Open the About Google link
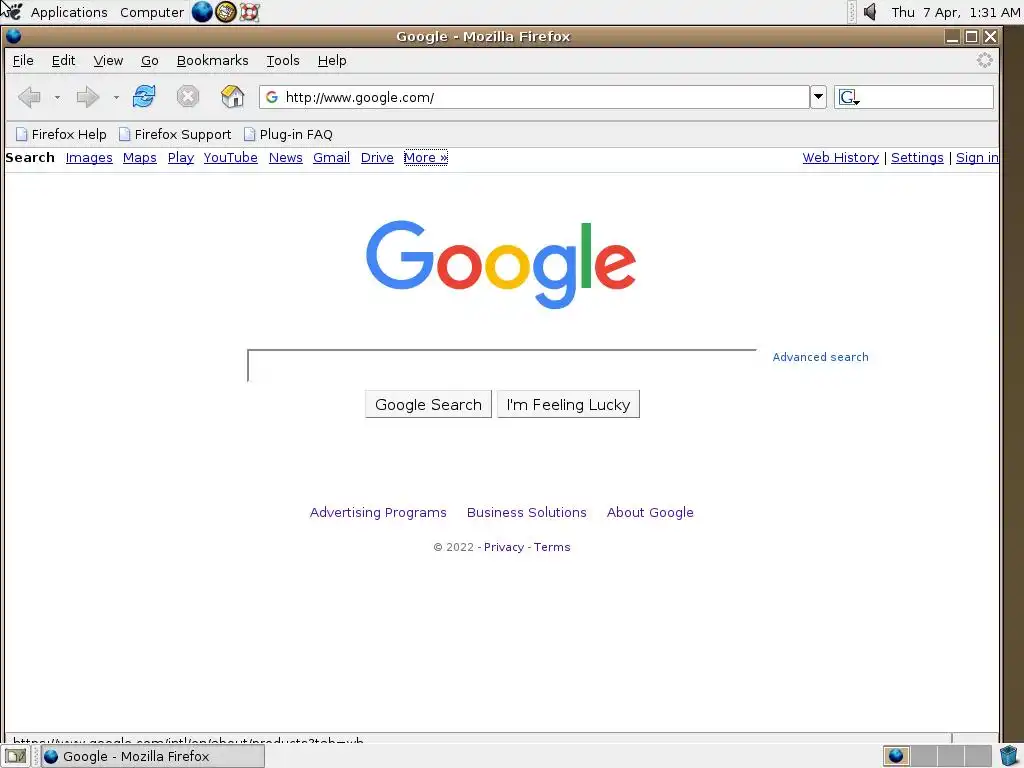 point(650,513)
